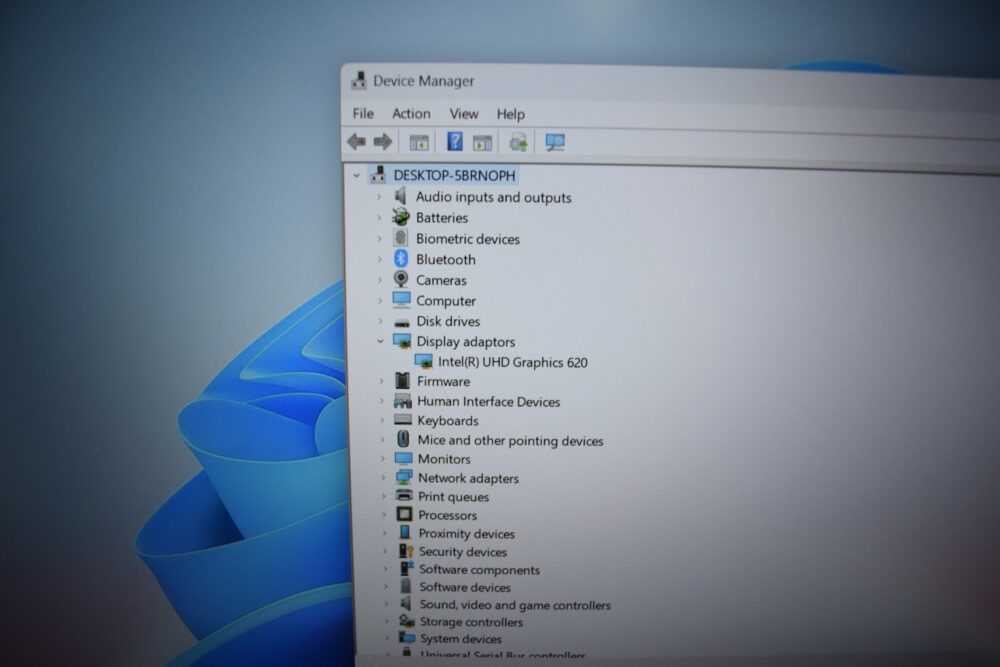This screenshot has height=667, width=1000.
Task: Click the Bluetooth logo icon
Action: point(401,258)
